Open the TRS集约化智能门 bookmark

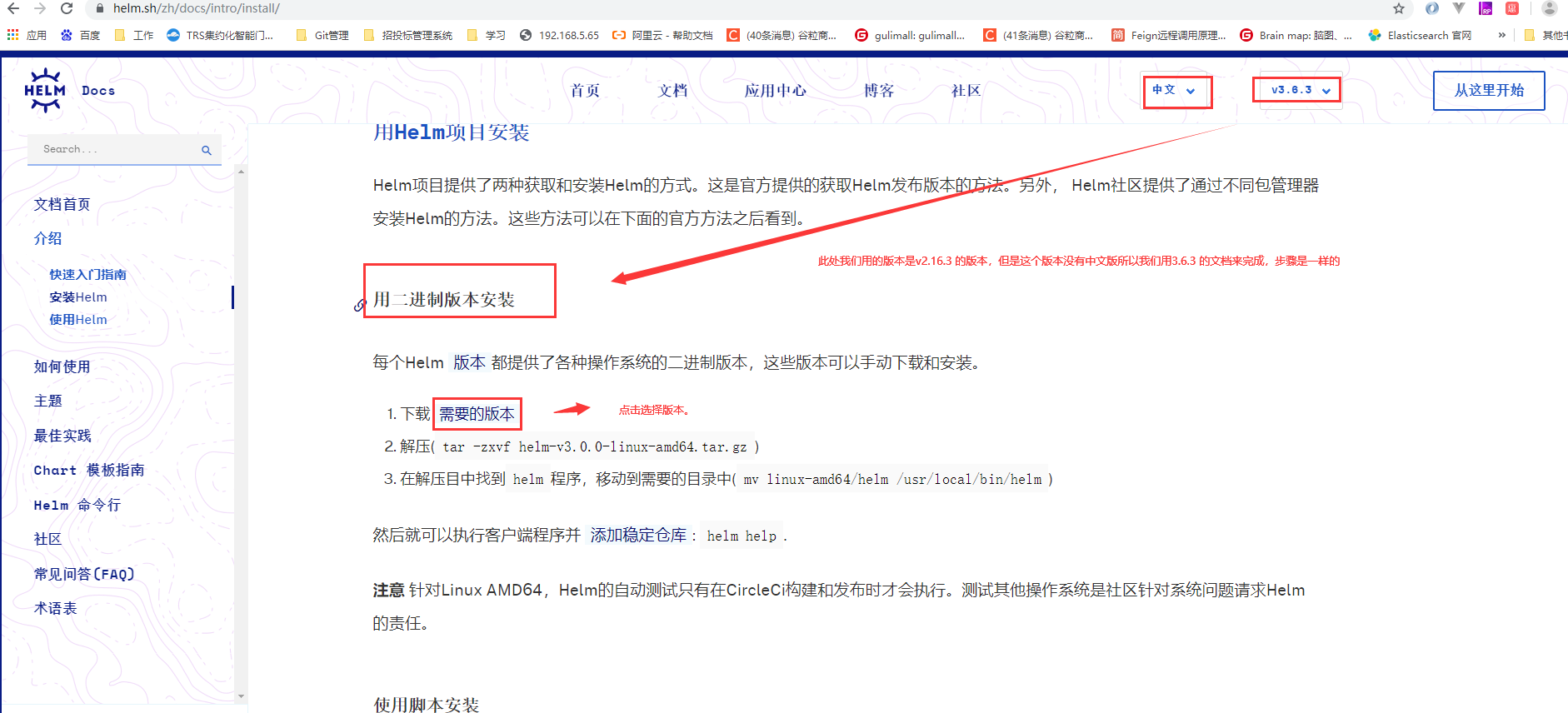coord(221,35)
